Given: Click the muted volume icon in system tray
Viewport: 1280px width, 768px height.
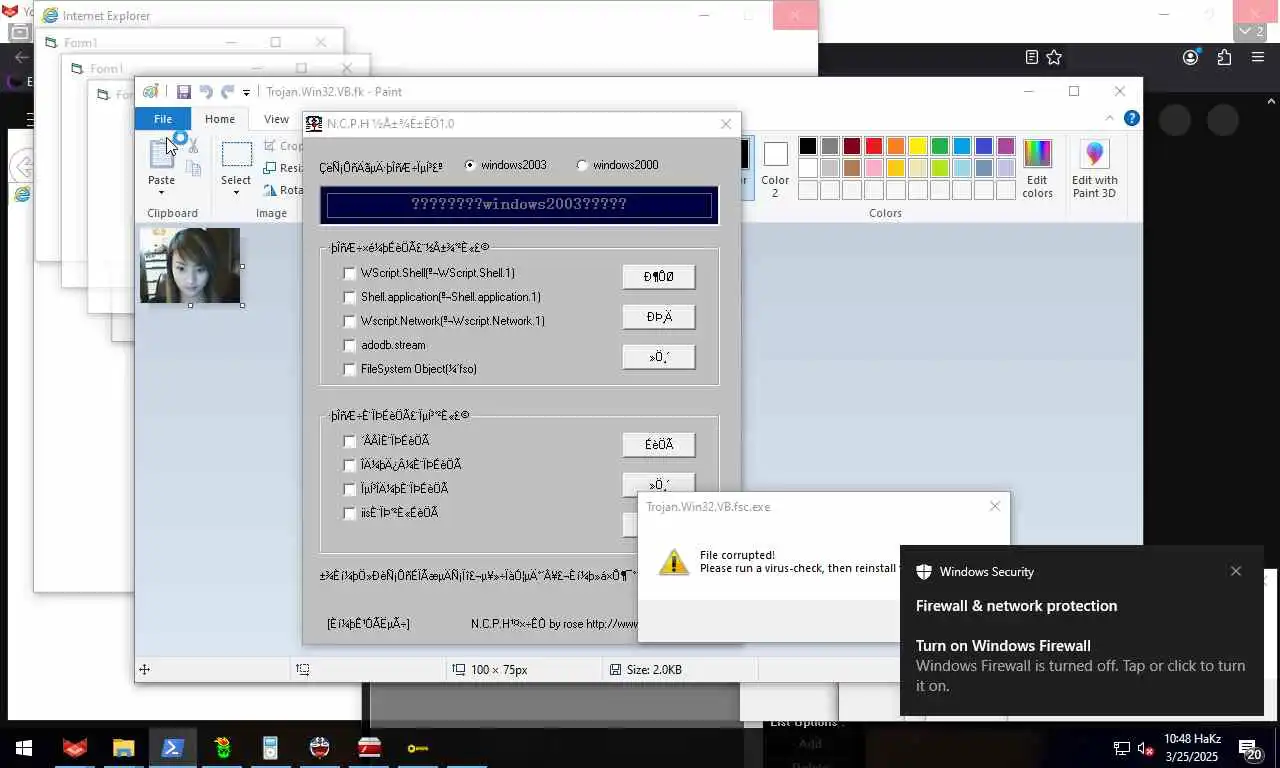Looking at the screenshot, I should tap(1146, 748).
